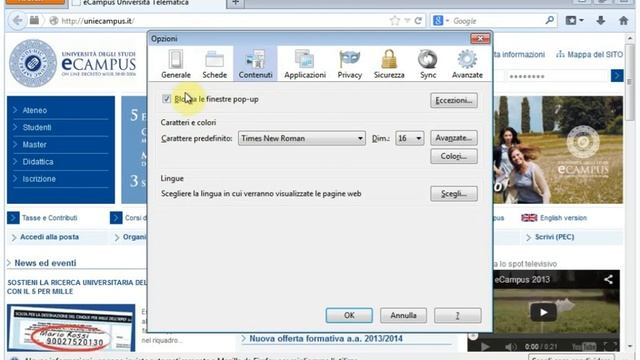Viewport: 640px width, 360px height.
Task: Open the Sicurezza padlock tab
Action: (x=389, y=64)
